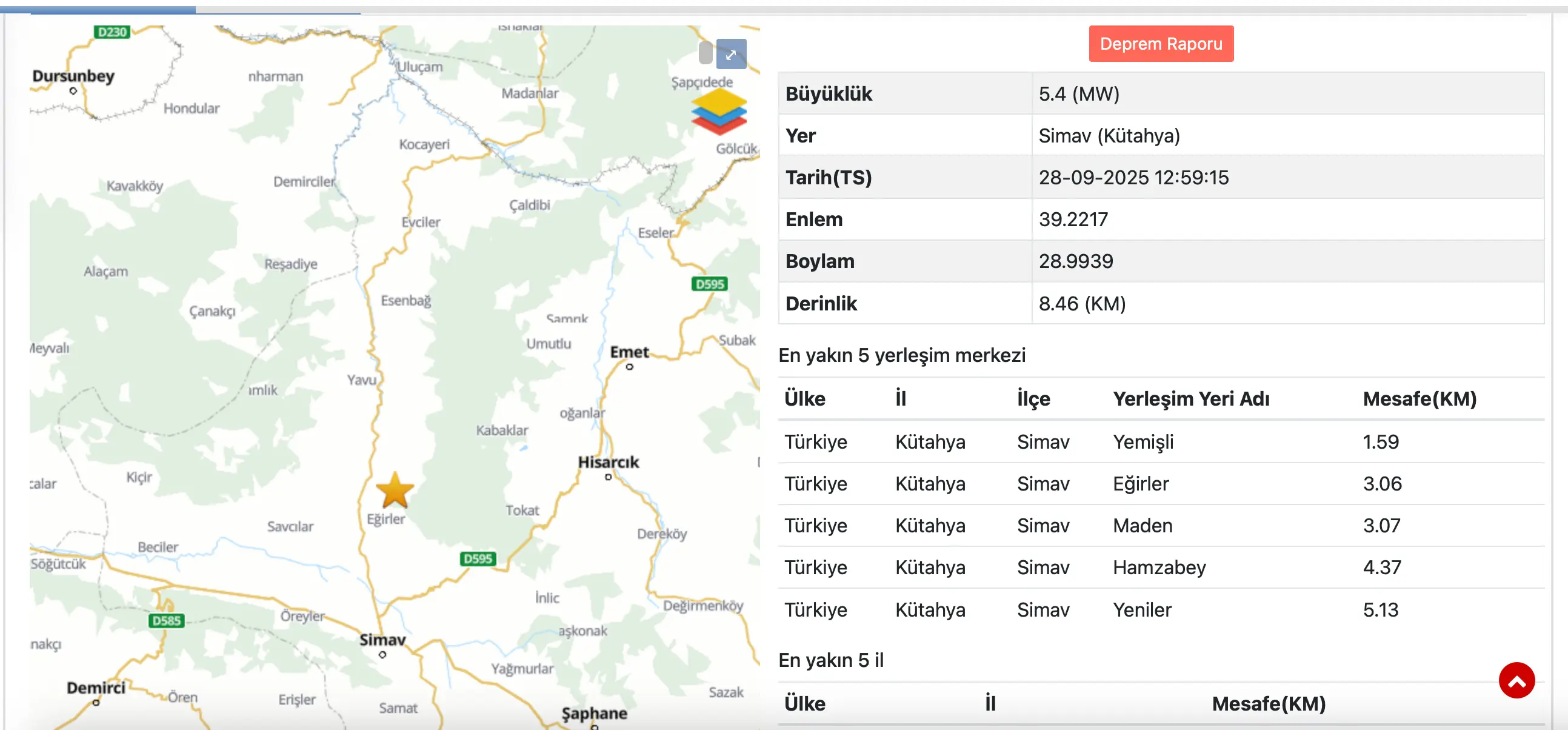Click the Eğirler row in the settlements table
This screenshot has height=730, width=1568.
(1141, 483)
